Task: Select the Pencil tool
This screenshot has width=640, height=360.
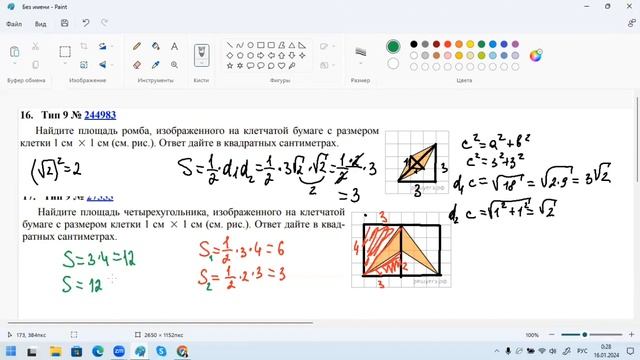Action: coord(137,46)
